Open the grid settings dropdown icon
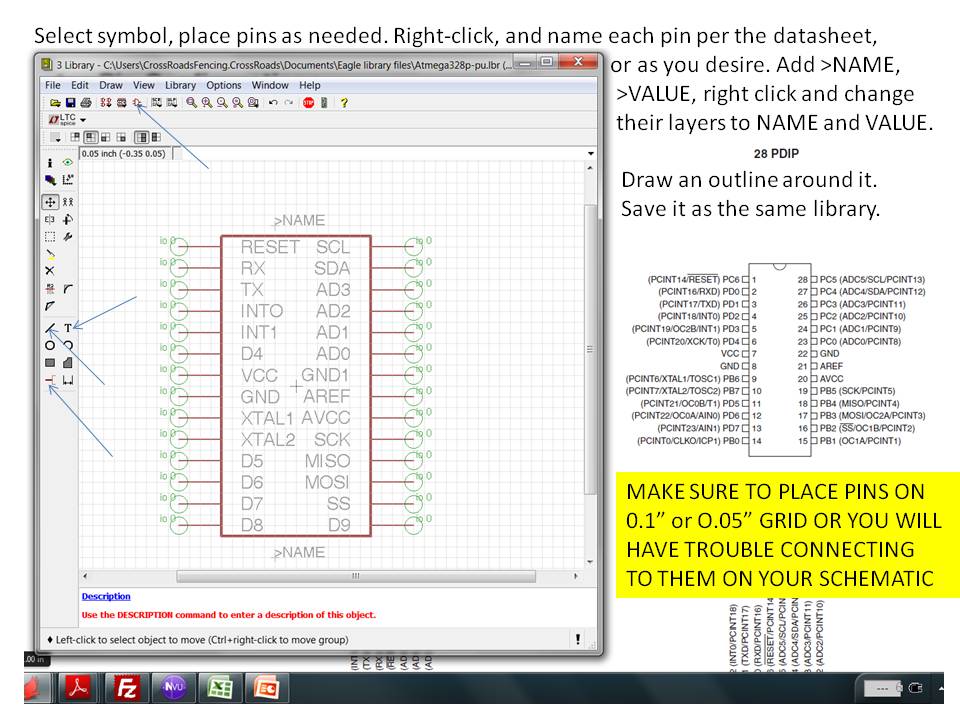This screenshot has height=720, width=960. [55, 137]
